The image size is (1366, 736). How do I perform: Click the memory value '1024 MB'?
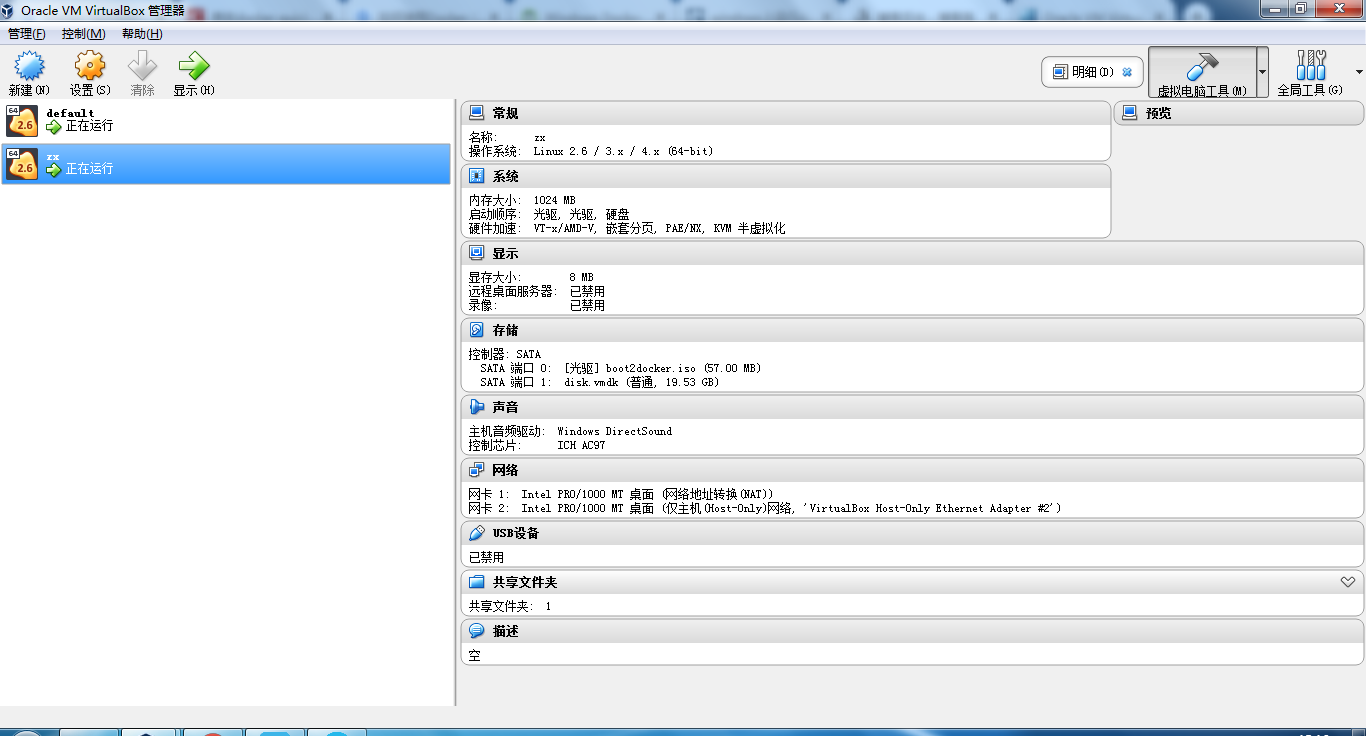pos(554,200)
